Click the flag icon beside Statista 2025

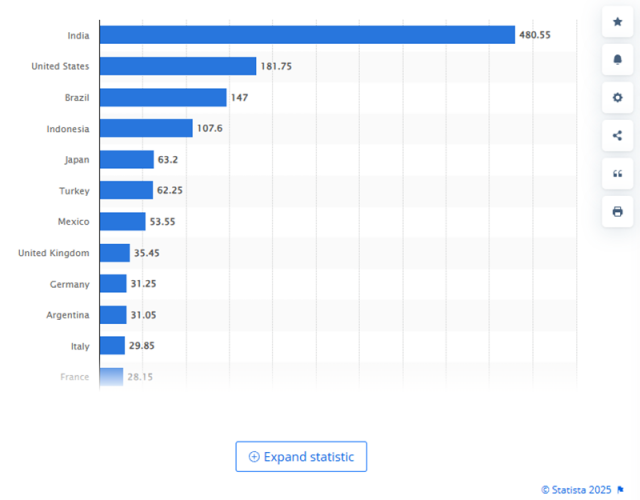coord(620,490)
